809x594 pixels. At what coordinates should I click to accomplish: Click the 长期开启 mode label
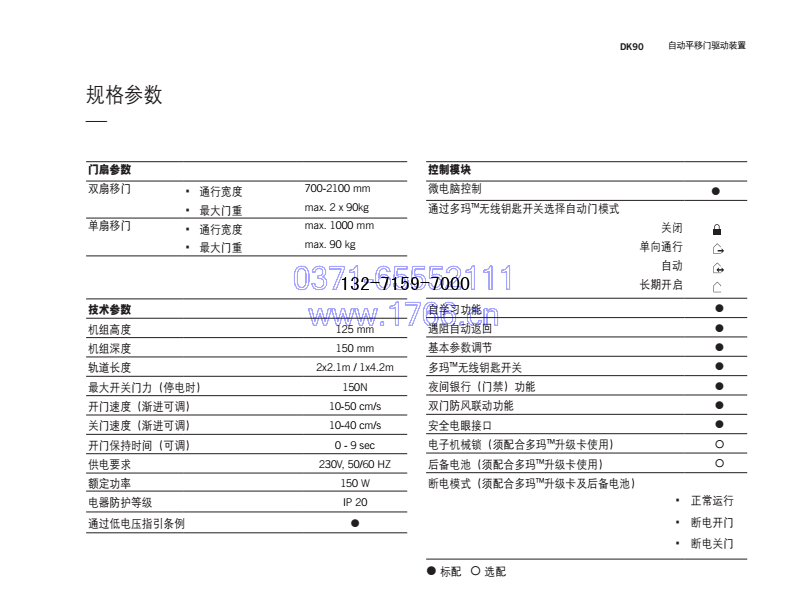click(661, 285)
